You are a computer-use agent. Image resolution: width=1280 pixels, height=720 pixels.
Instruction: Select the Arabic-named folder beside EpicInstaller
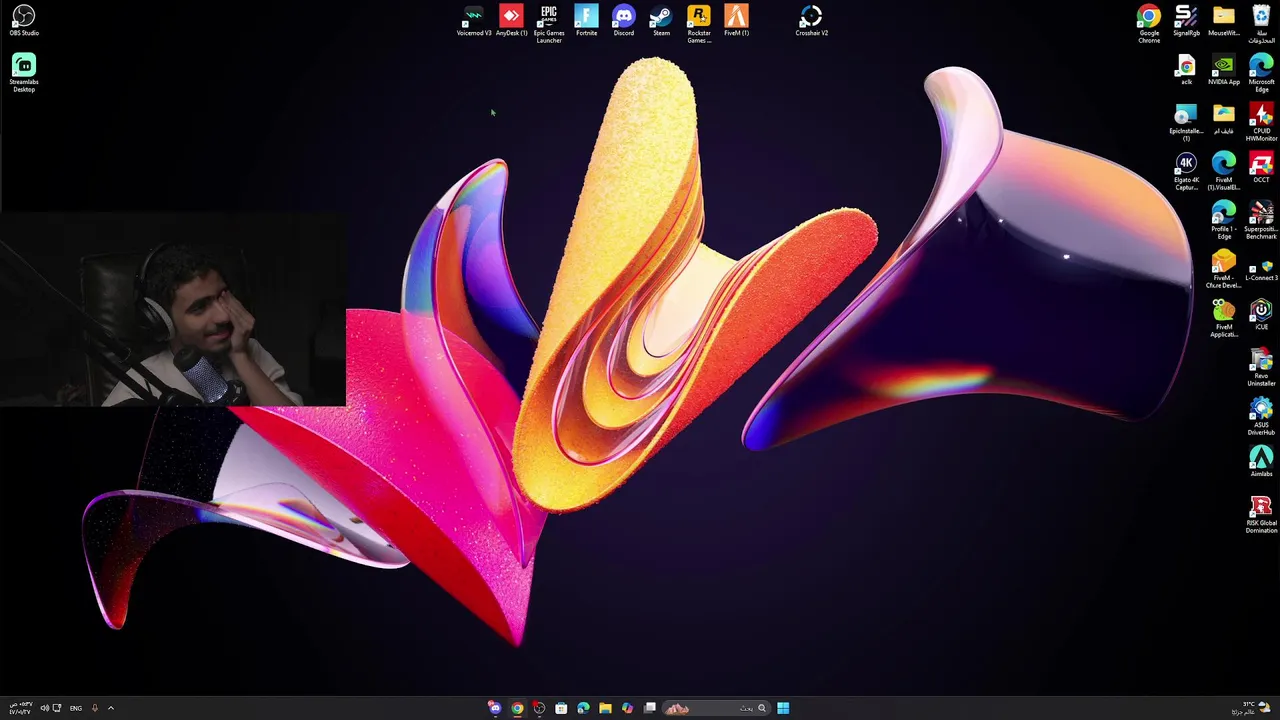[1224, 119]
